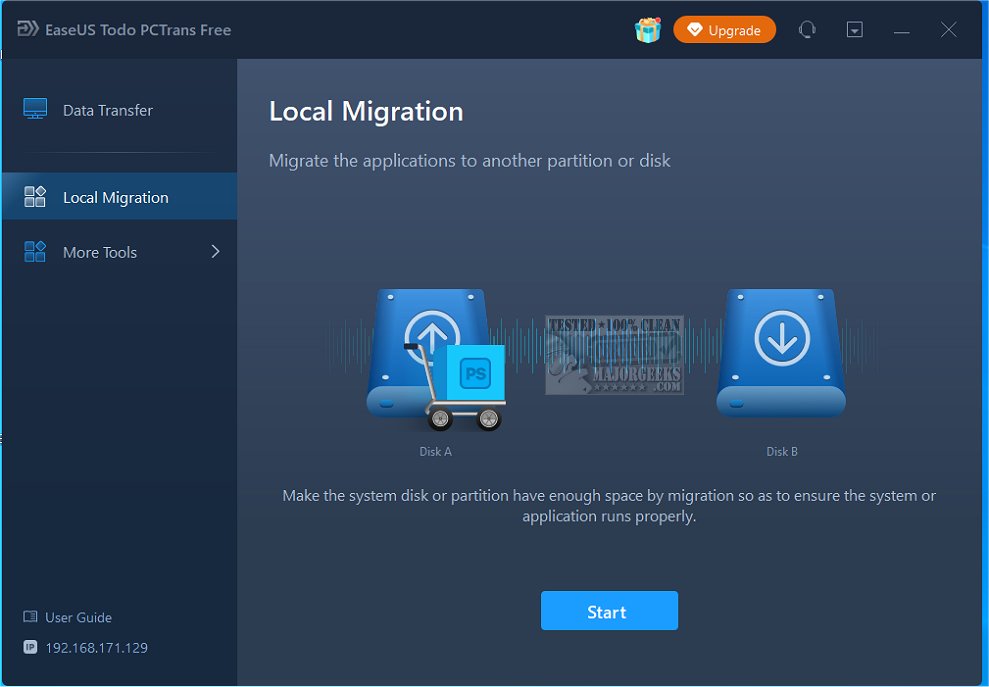This screenshot has width=989, height=687.
Task: Expand the More Tools chevron arrow
Action: (215, 252)
